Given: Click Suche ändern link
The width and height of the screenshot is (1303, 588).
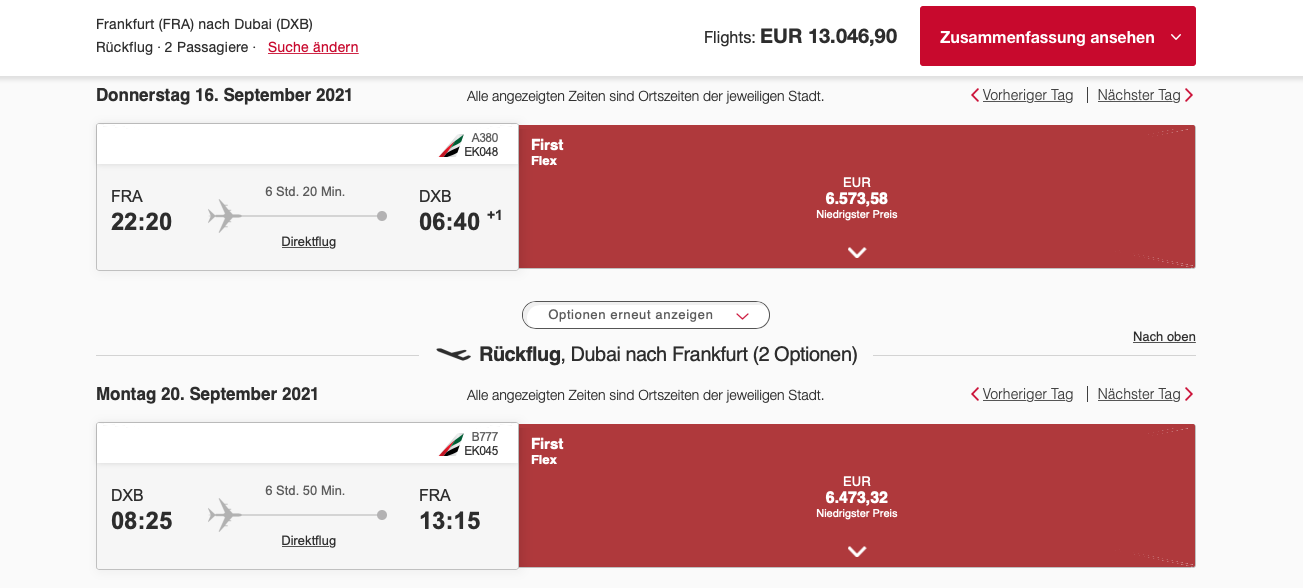Looking at the screenshot, I should (313, 47).
